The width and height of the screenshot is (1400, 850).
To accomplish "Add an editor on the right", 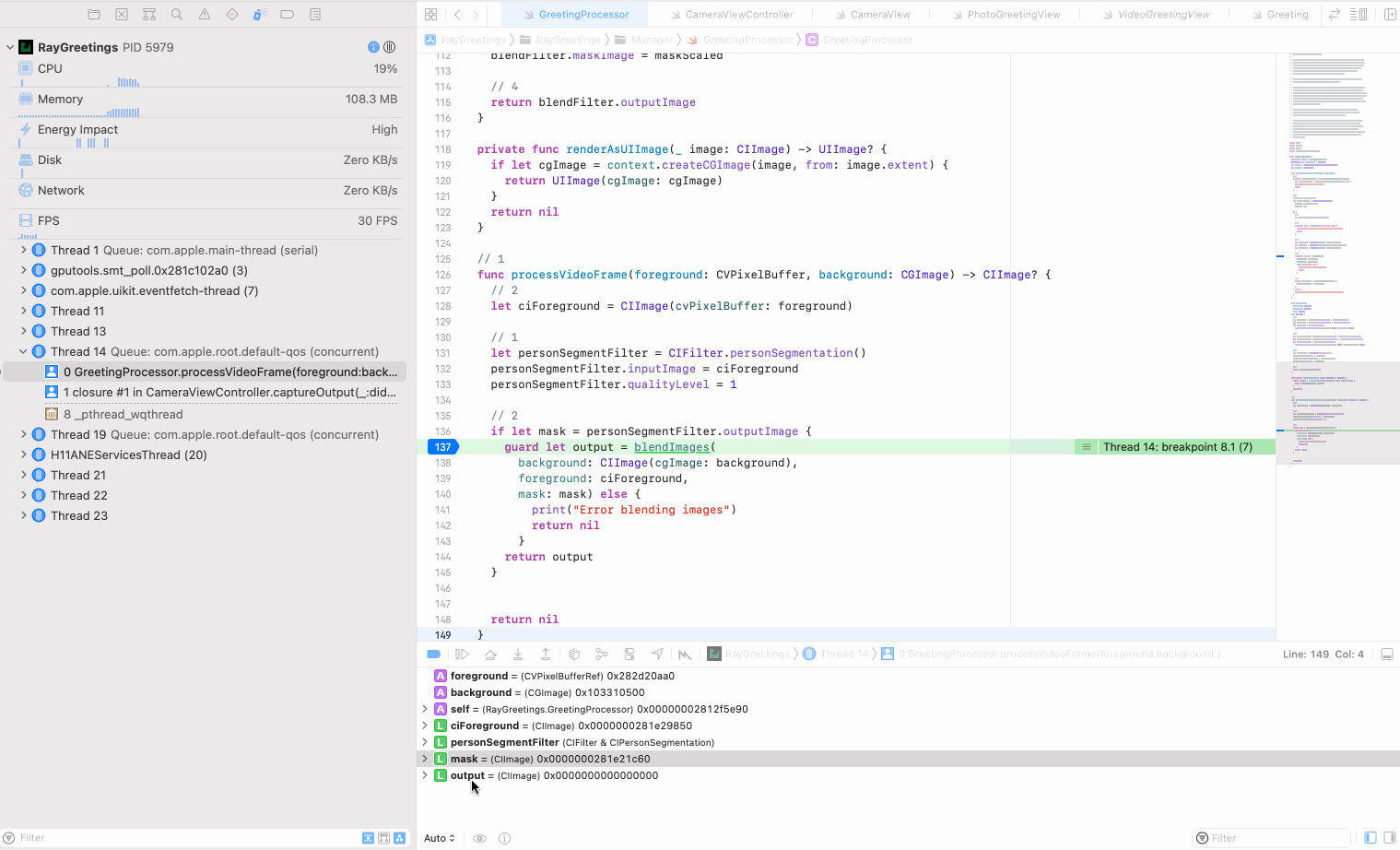I will point(1390,15).
